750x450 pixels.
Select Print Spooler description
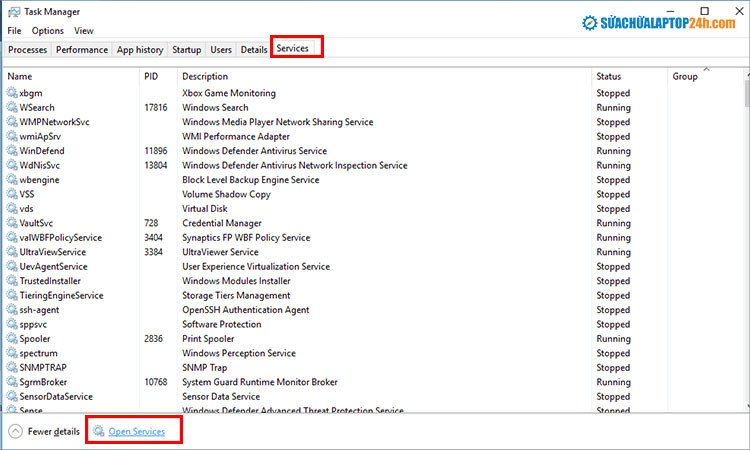[x=208, y=339]
